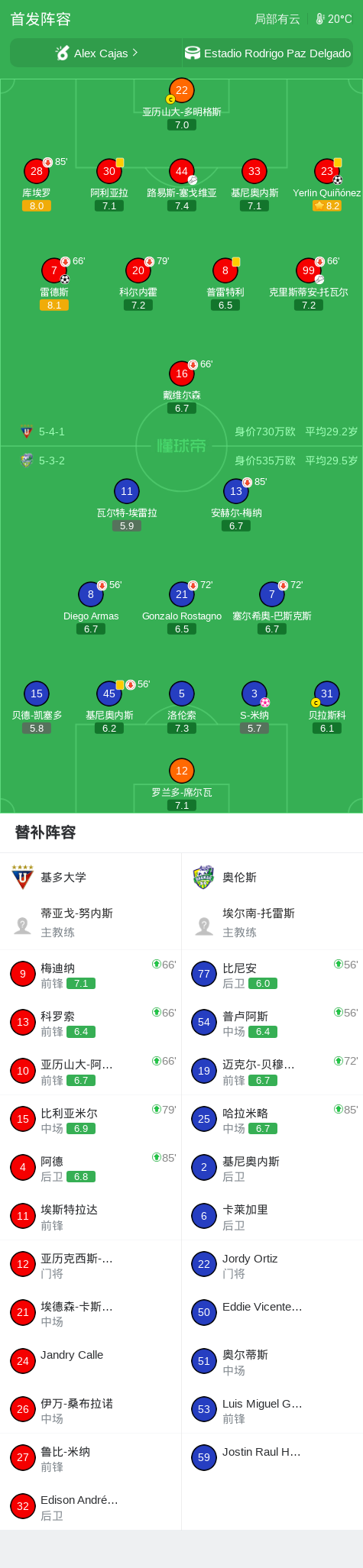Open substitute number 59 Jostin Raul row

click(272, 1457)
